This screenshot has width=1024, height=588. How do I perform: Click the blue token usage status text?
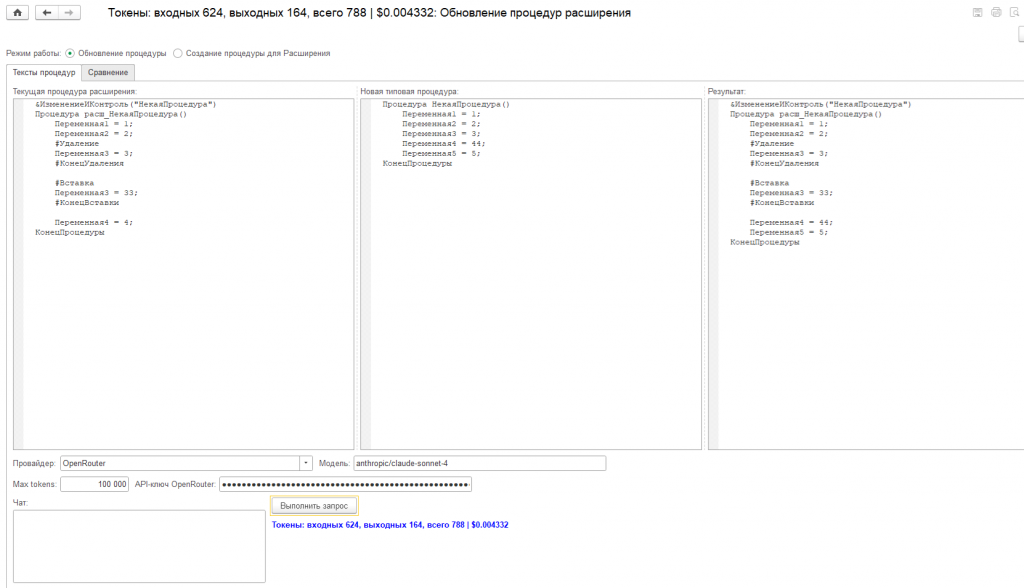[390, 525]
